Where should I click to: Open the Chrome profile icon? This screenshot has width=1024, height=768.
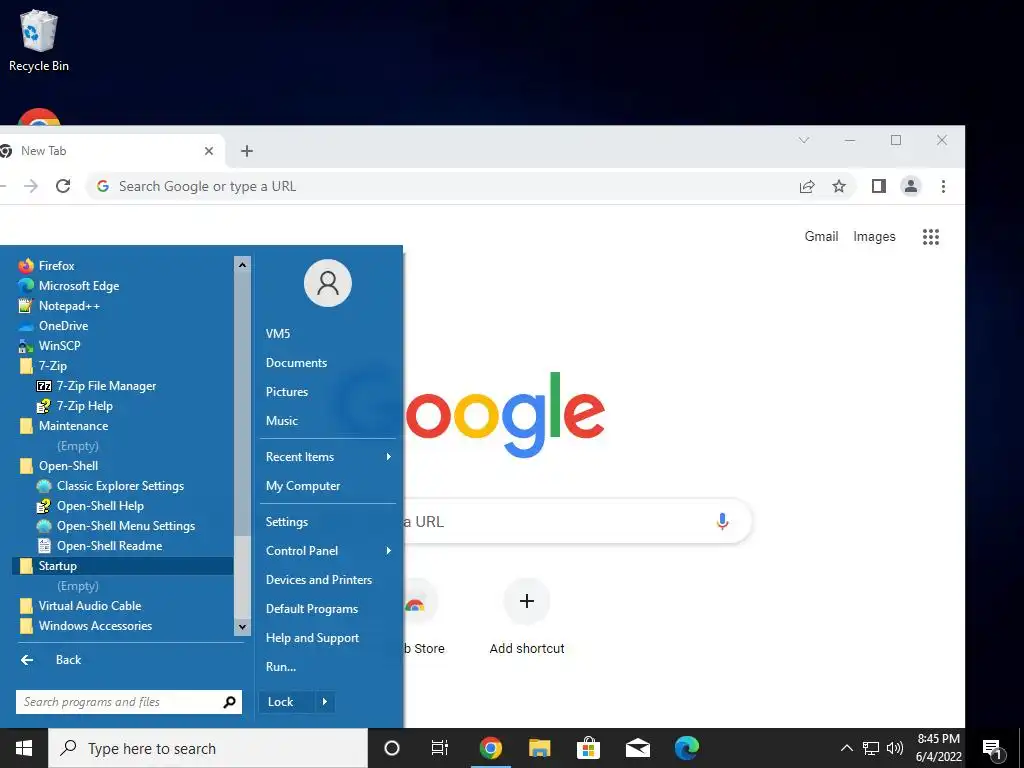tap(910, 186)
